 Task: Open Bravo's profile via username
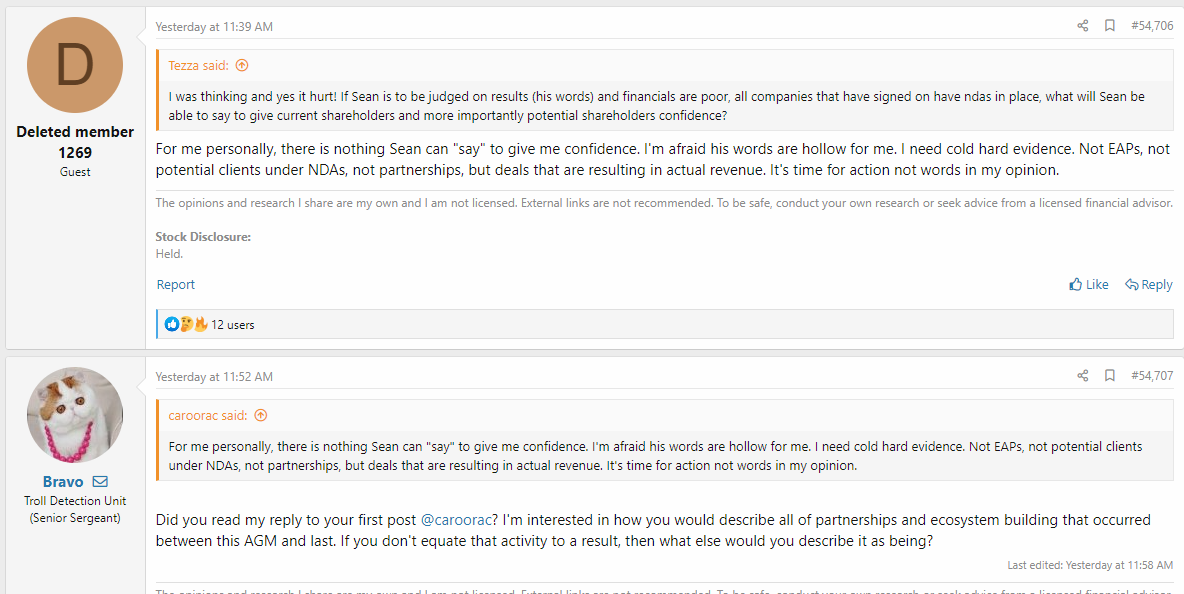[x=63, y=482]
